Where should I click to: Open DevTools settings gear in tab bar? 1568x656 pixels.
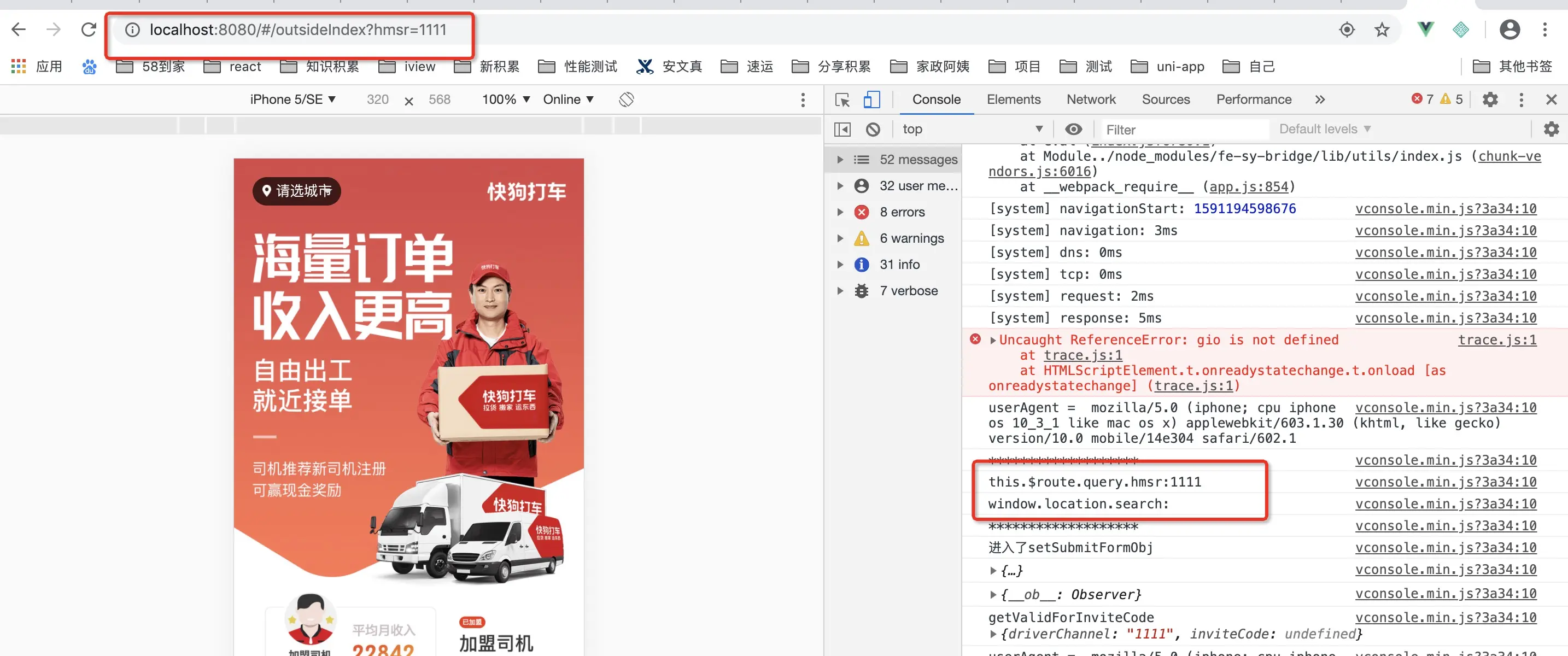1489,99
